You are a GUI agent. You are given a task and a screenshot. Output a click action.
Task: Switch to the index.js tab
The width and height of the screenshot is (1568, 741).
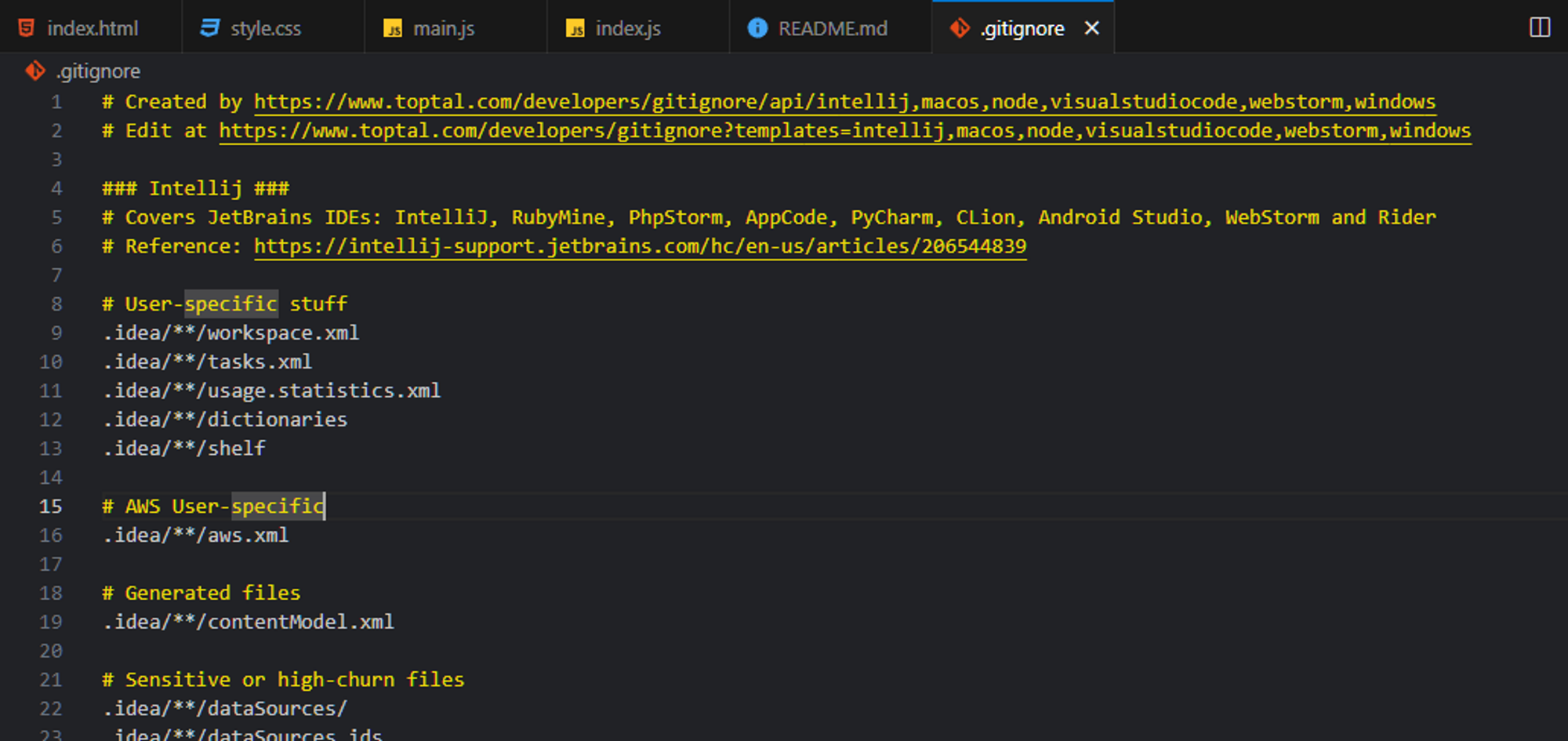tap(637, 28)
